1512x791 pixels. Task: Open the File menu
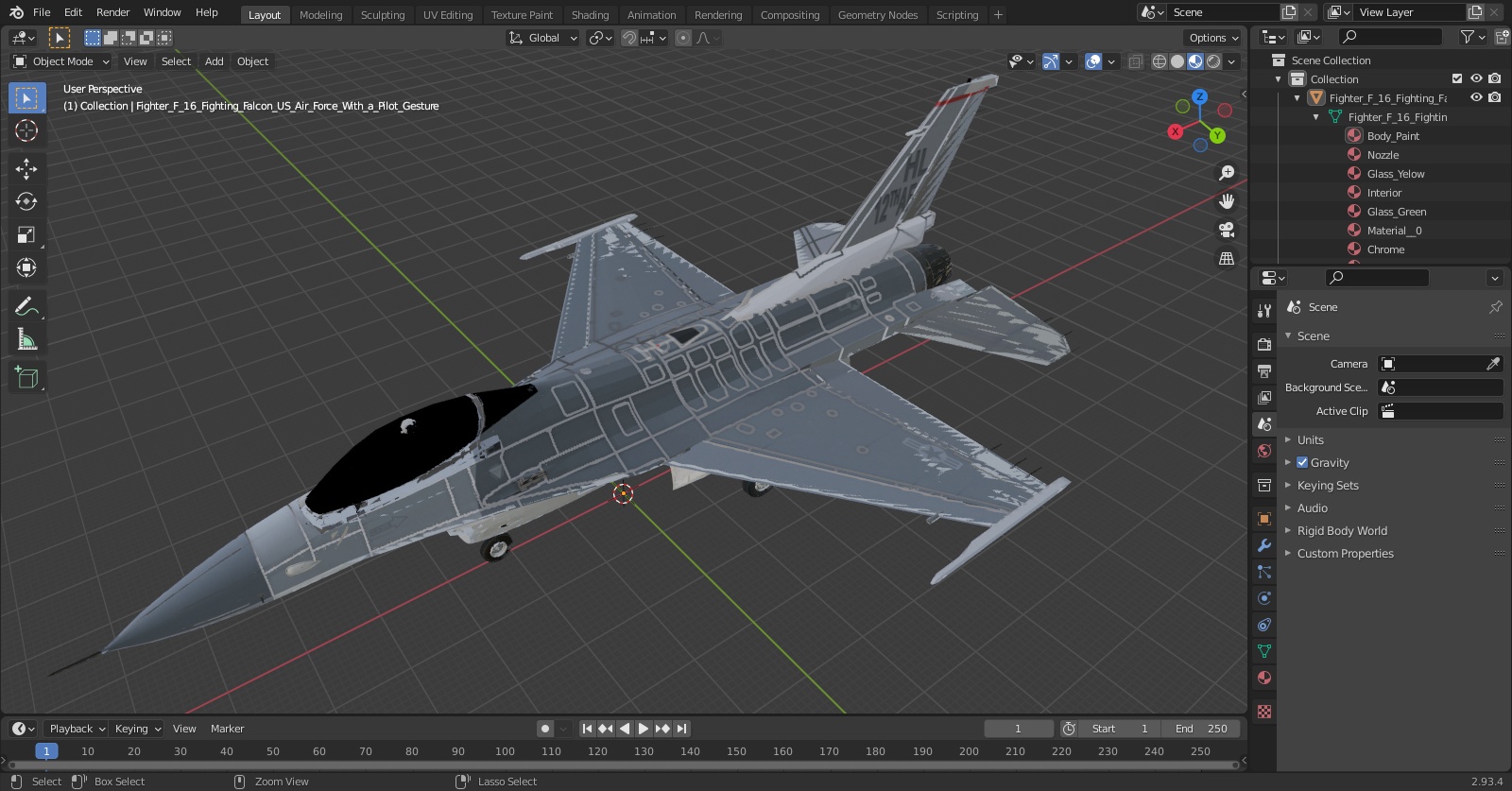42,12
